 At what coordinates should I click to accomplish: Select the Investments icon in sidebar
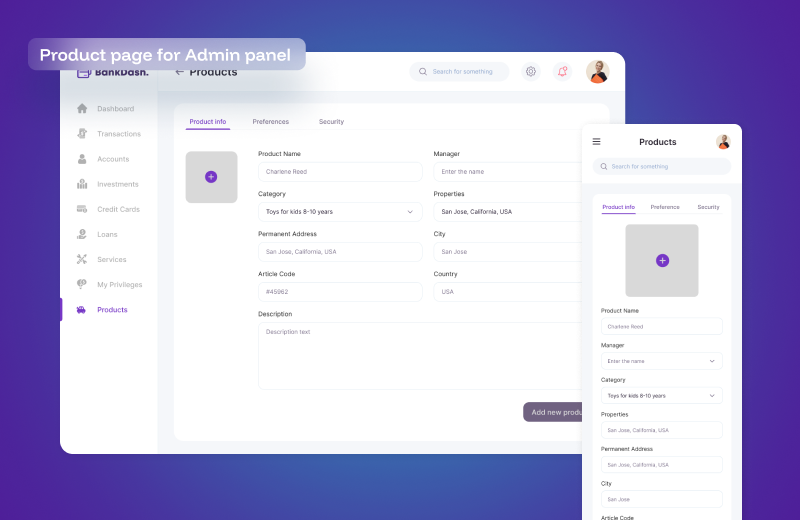tap(82, 184)
